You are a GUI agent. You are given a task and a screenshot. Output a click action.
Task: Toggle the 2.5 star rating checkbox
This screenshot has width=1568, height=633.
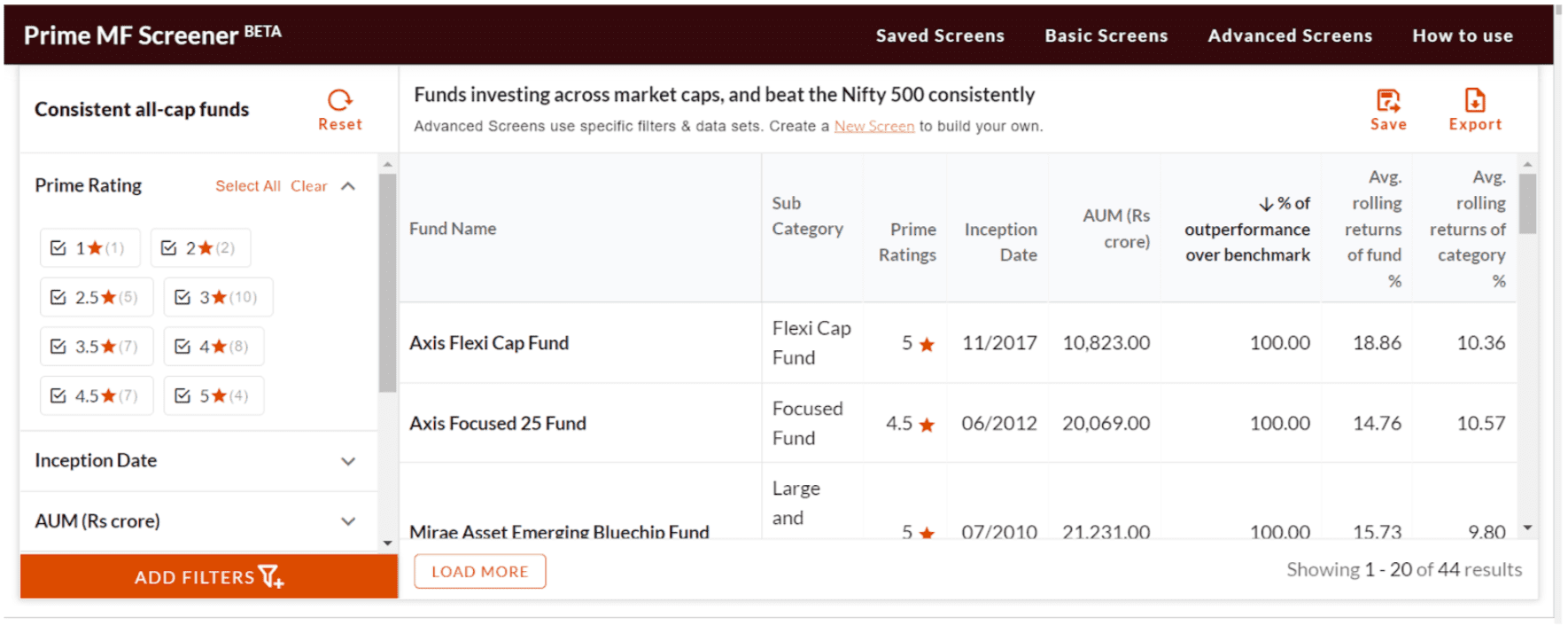(x=58, y=297)
